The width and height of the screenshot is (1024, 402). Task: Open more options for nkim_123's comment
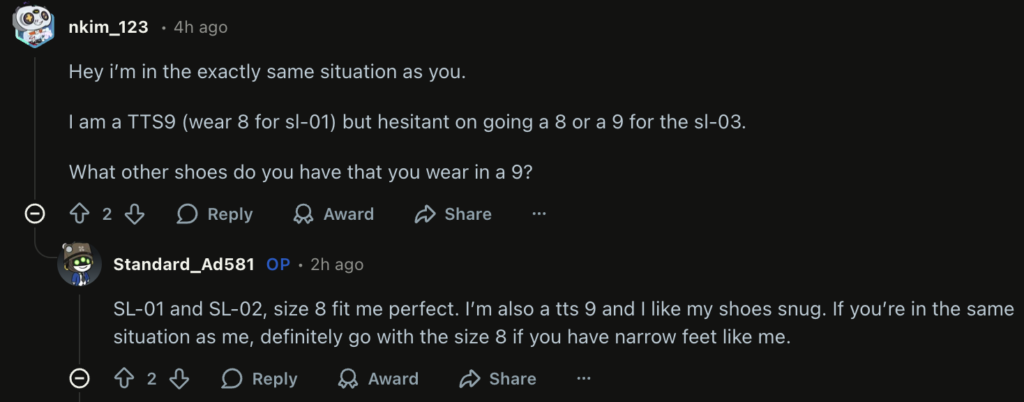[x=539, y=214]
